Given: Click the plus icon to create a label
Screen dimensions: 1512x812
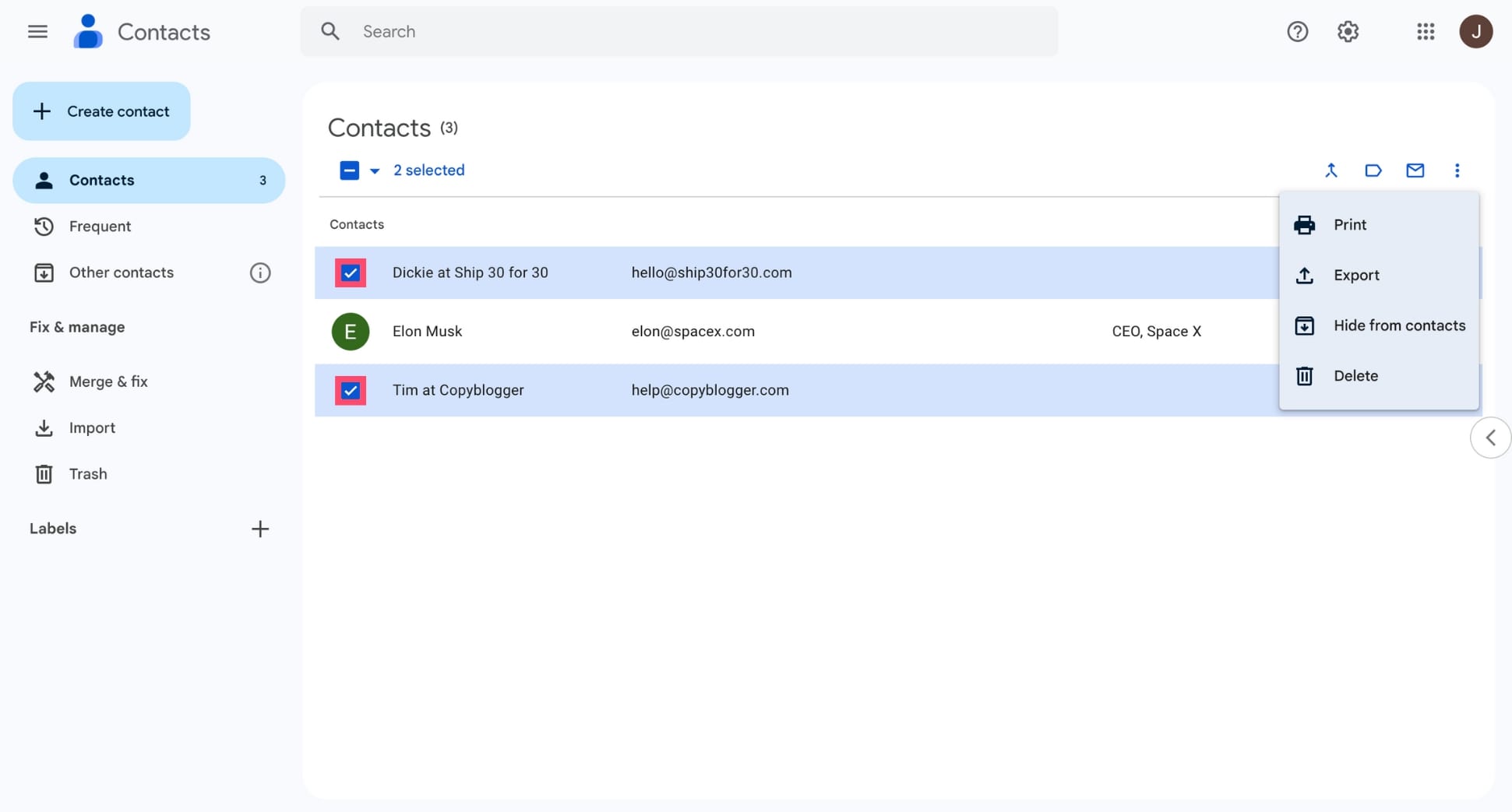Looking at the screenshot, I should coord(260,529).
